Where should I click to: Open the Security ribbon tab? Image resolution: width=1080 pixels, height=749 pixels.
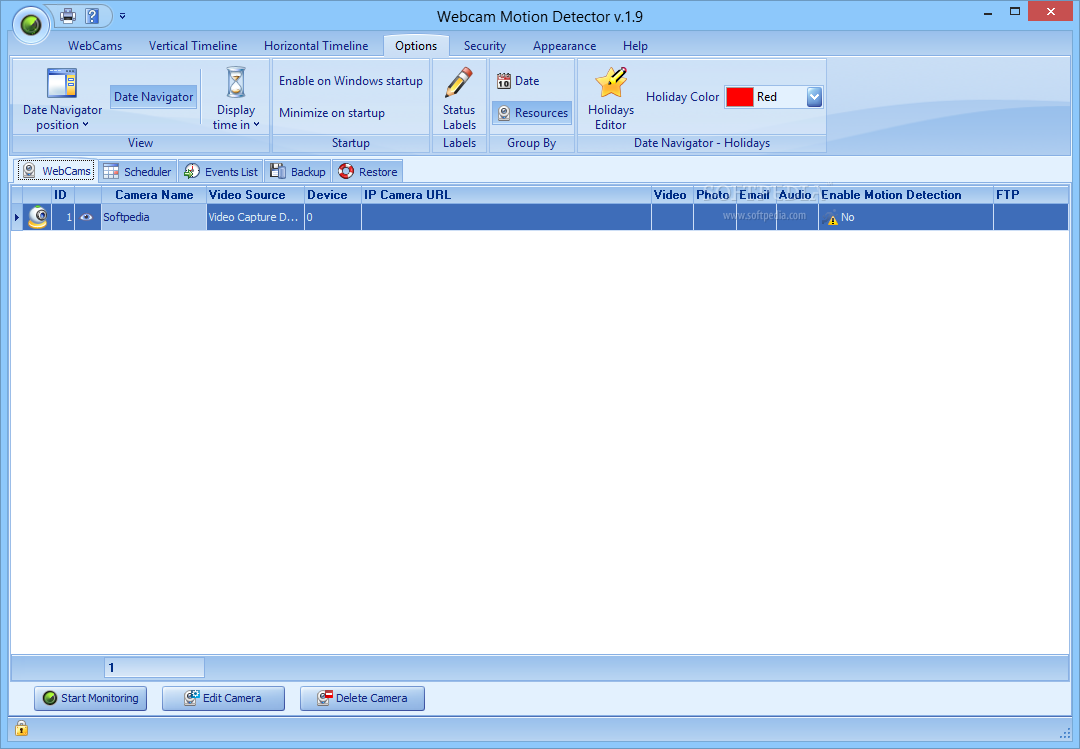point(485,45)
